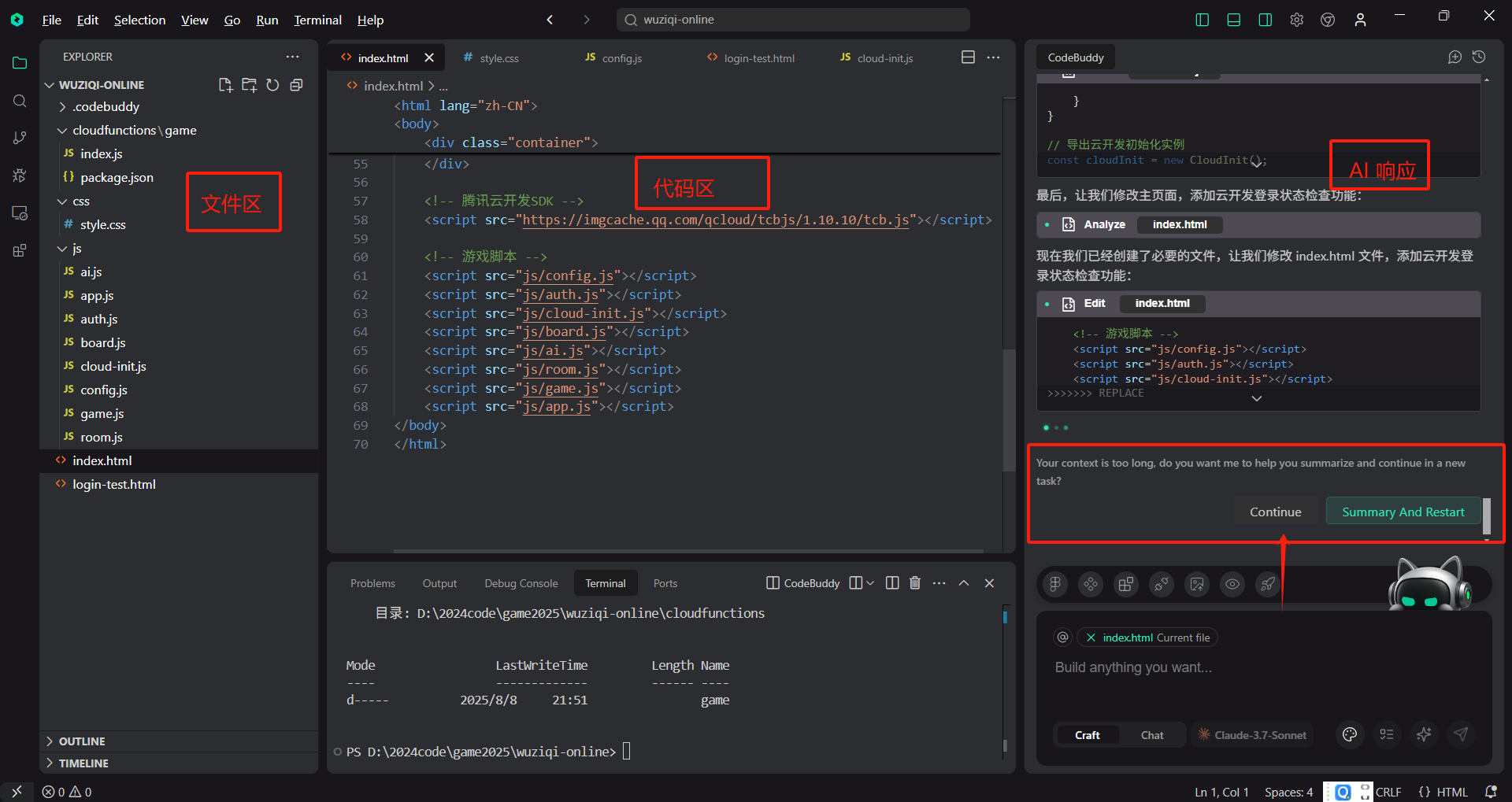Click the Figma icon in CodeBuddy toolbar

[1055, 584]
